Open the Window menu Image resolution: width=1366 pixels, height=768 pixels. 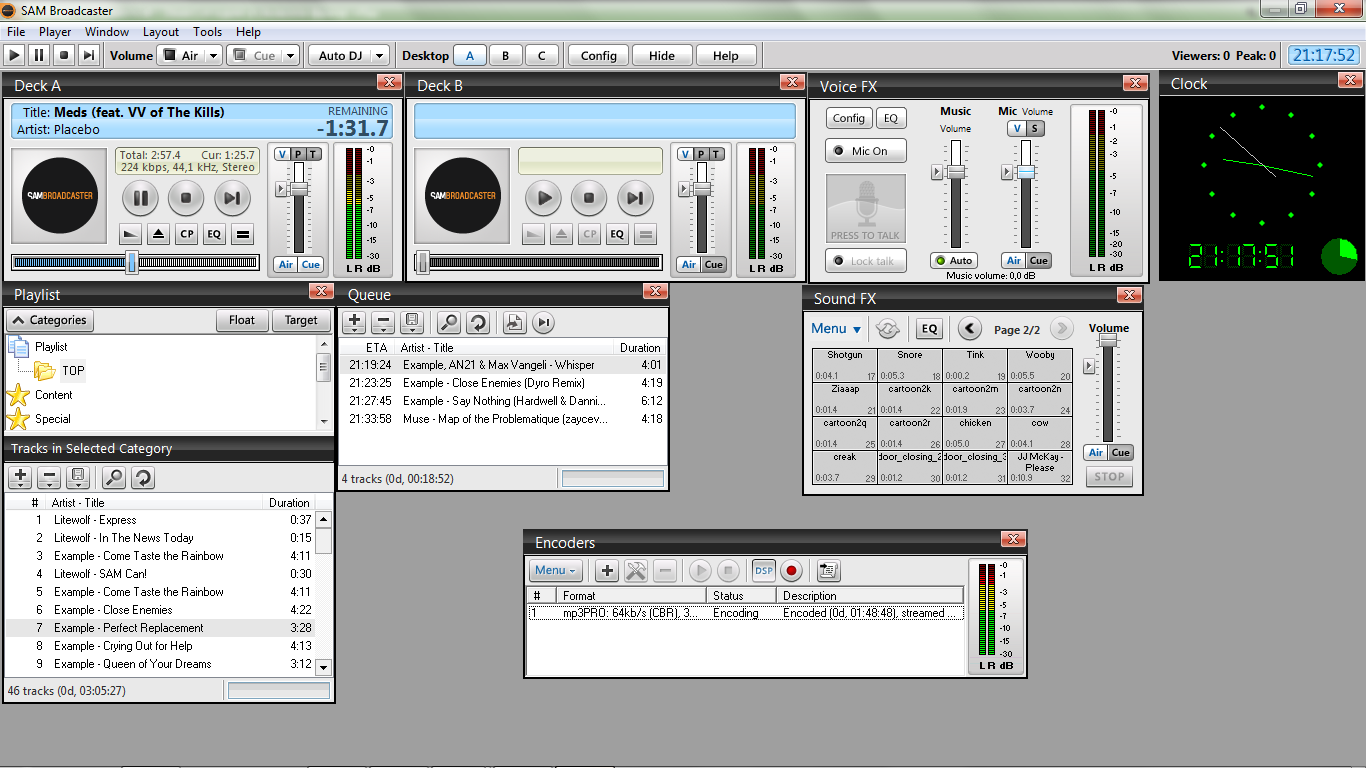pos(107,32)
